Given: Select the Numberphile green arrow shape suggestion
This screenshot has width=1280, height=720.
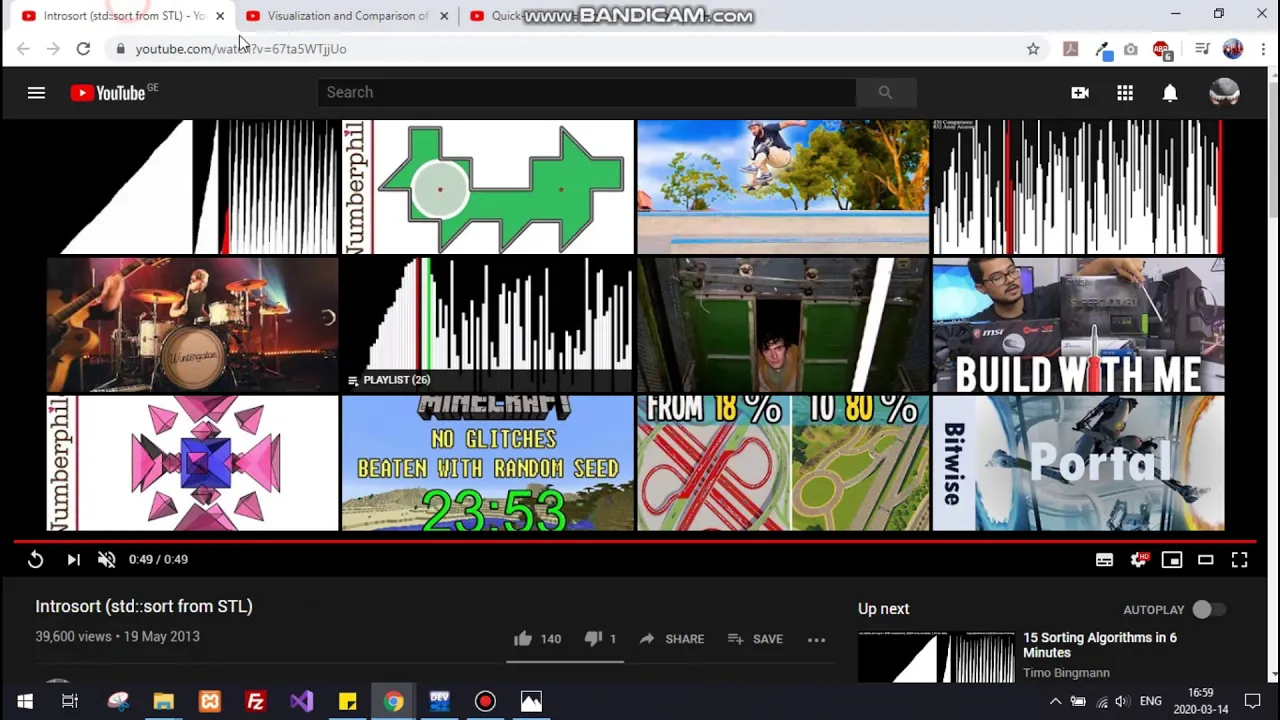Looking at the screenshot, I should [x=488, y=187].
